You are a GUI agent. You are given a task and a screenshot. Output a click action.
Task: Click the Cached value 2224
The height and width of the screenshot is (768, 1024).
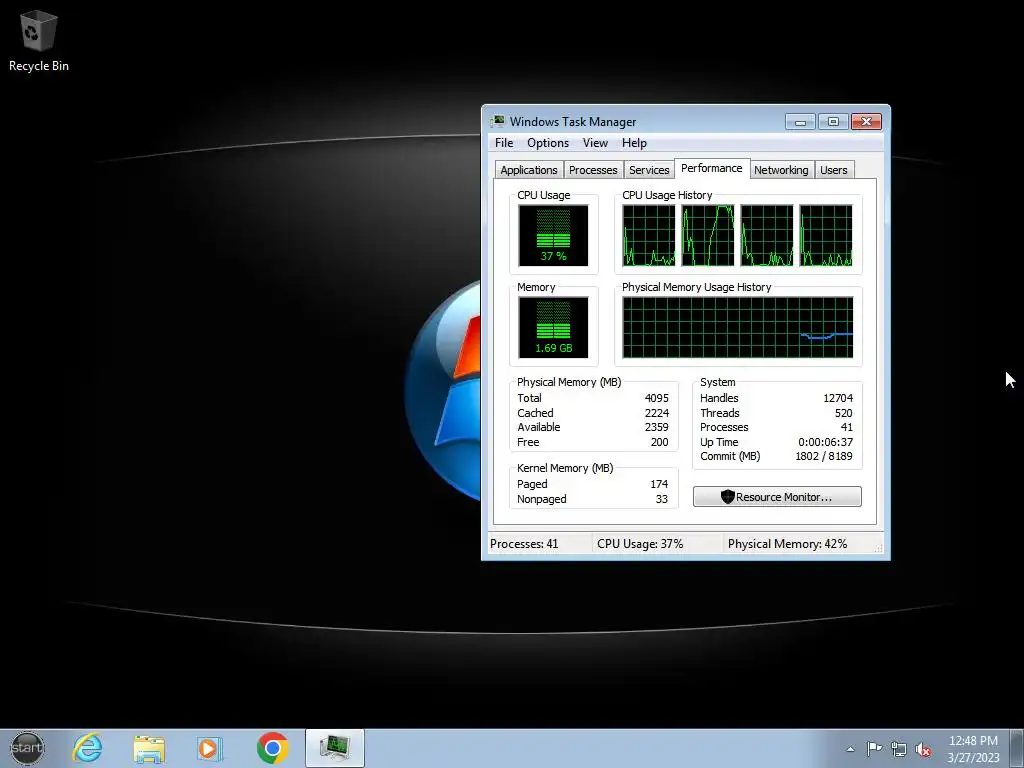(x=656, y=413)
